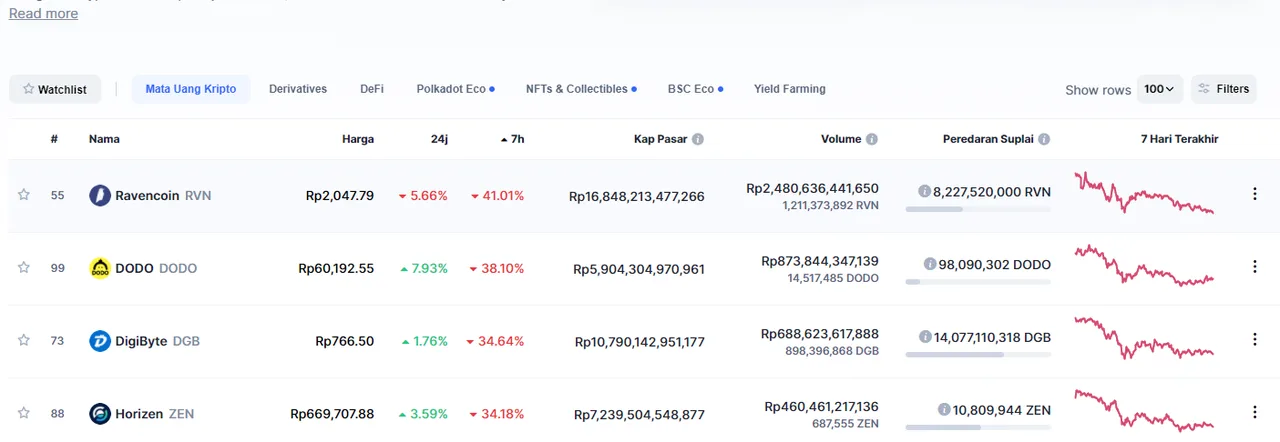Star DigiByte to add to watchlist
This screenshot has height=442, width=1280.
(24, 340)
